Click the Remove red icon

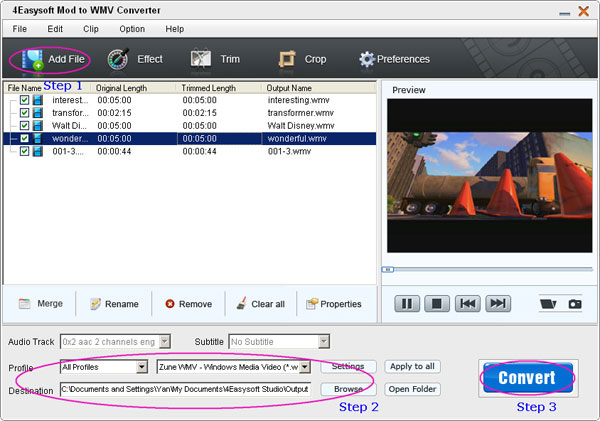(x=170, y=304)
